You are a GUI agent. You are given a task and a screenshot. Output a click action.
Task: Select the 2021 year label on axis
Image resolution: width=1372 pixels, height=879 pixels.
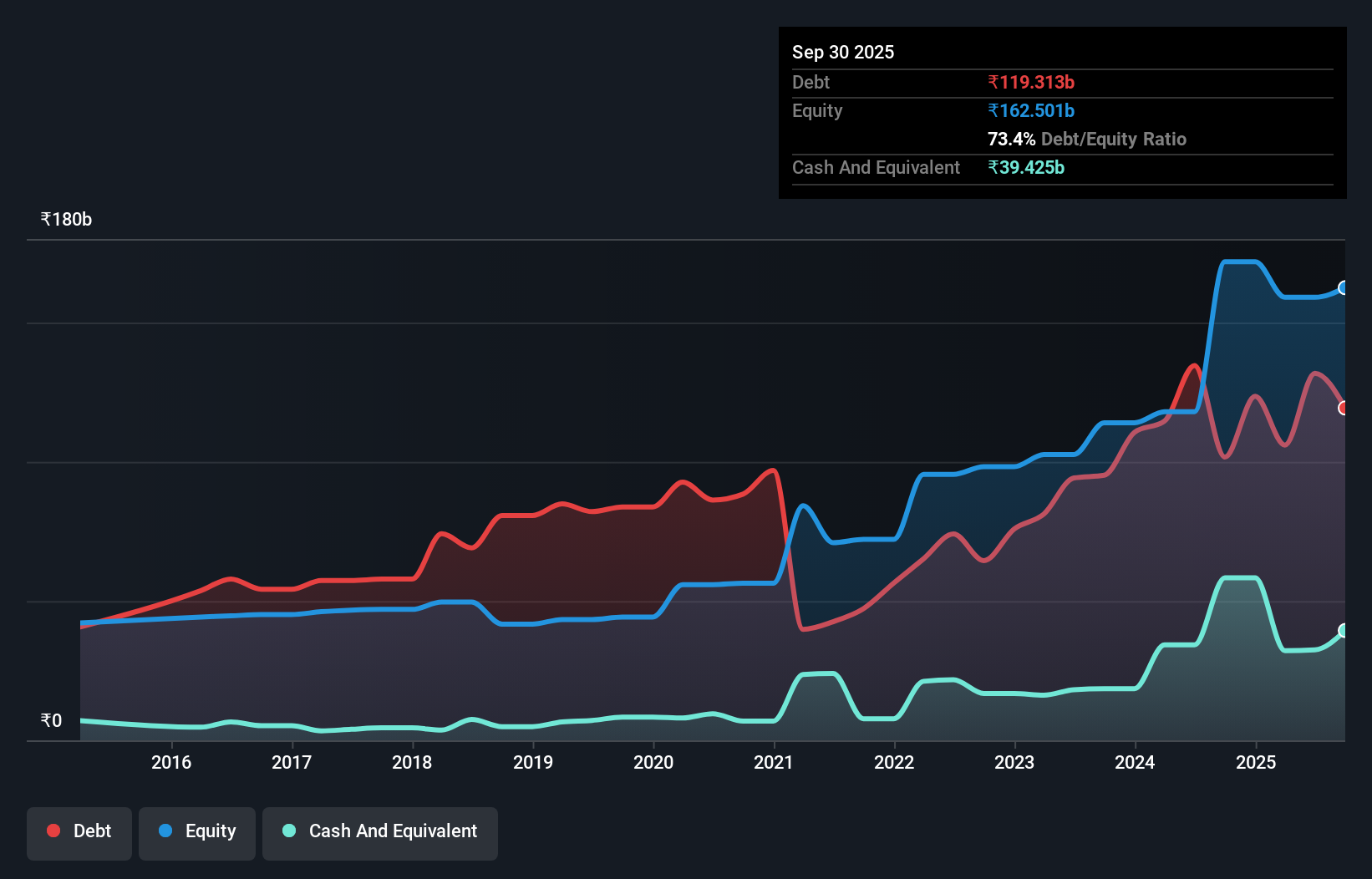point(774,763)
